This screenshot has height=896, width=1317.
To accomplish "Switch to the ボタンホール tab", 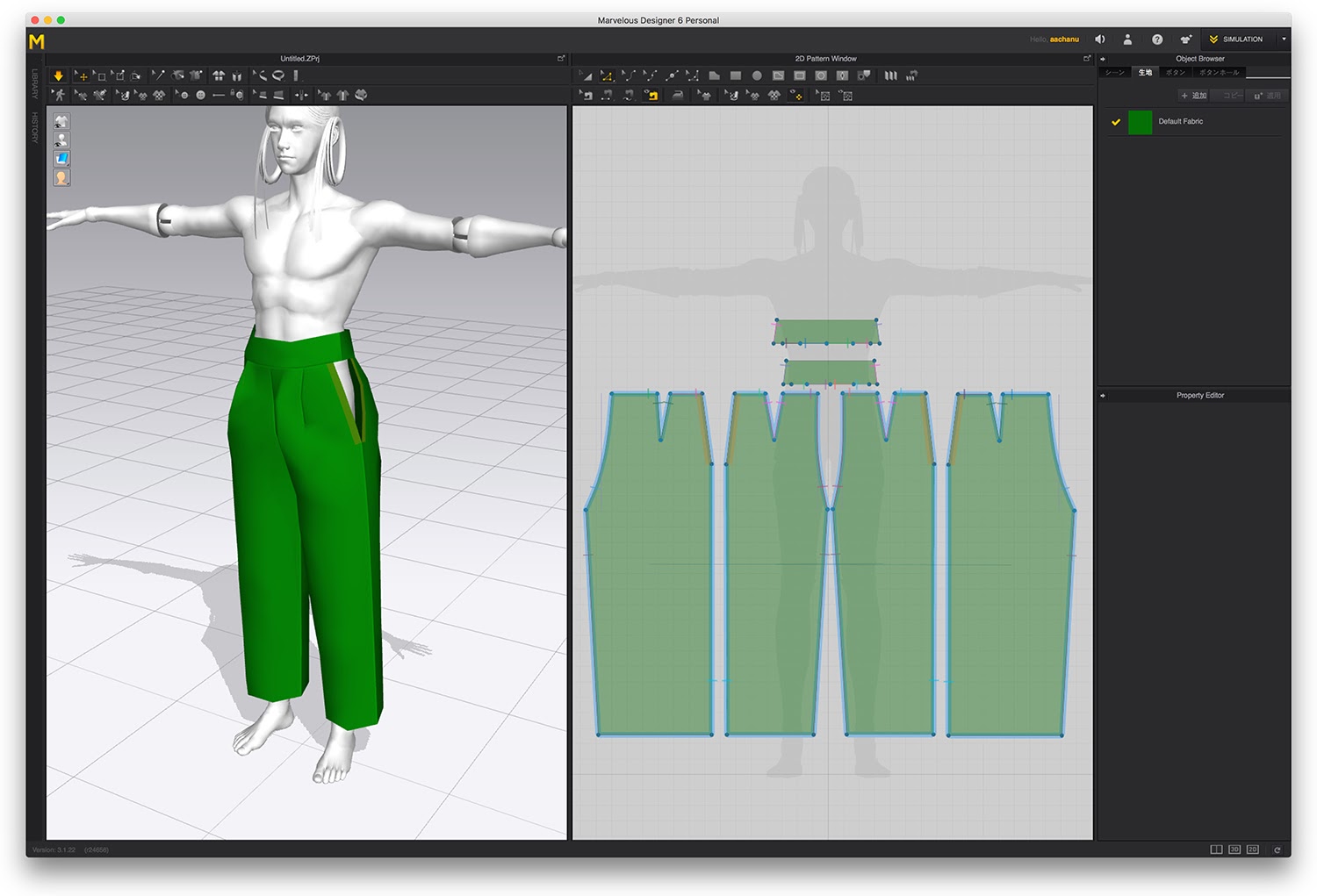I will (1219, 73).
